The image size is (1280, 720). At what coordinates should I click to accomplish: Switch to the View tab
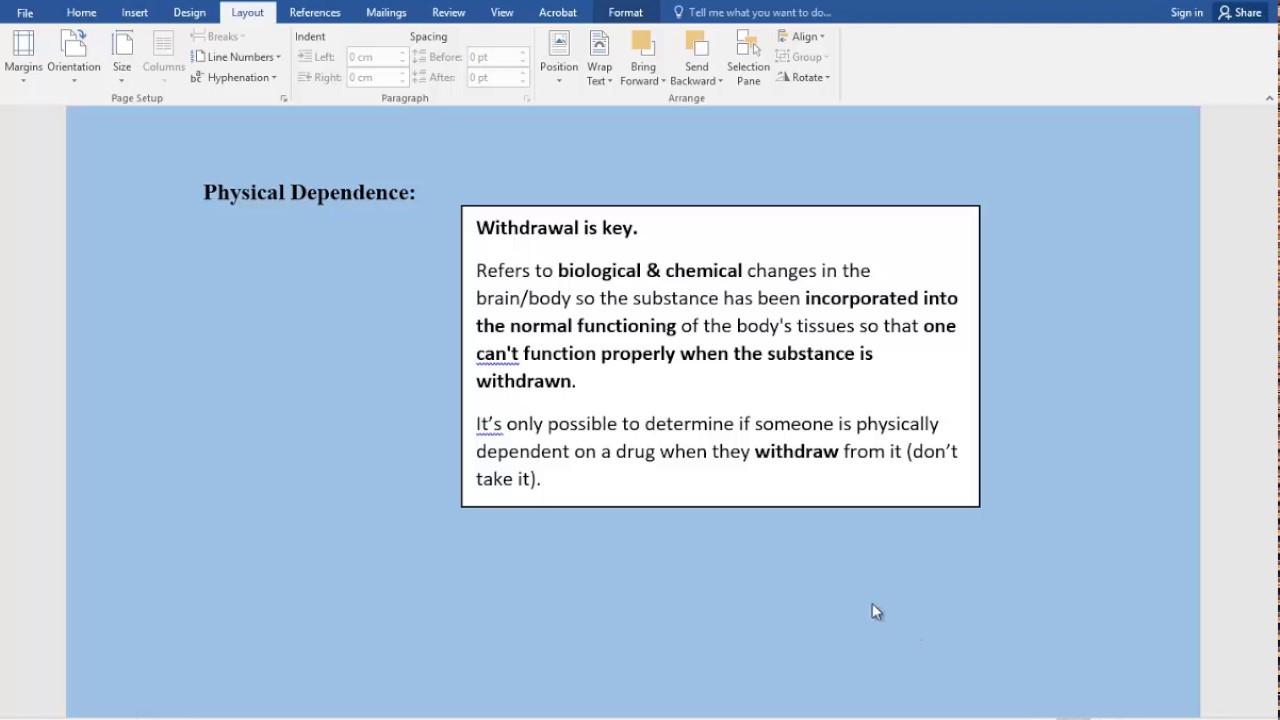[502, 12]
